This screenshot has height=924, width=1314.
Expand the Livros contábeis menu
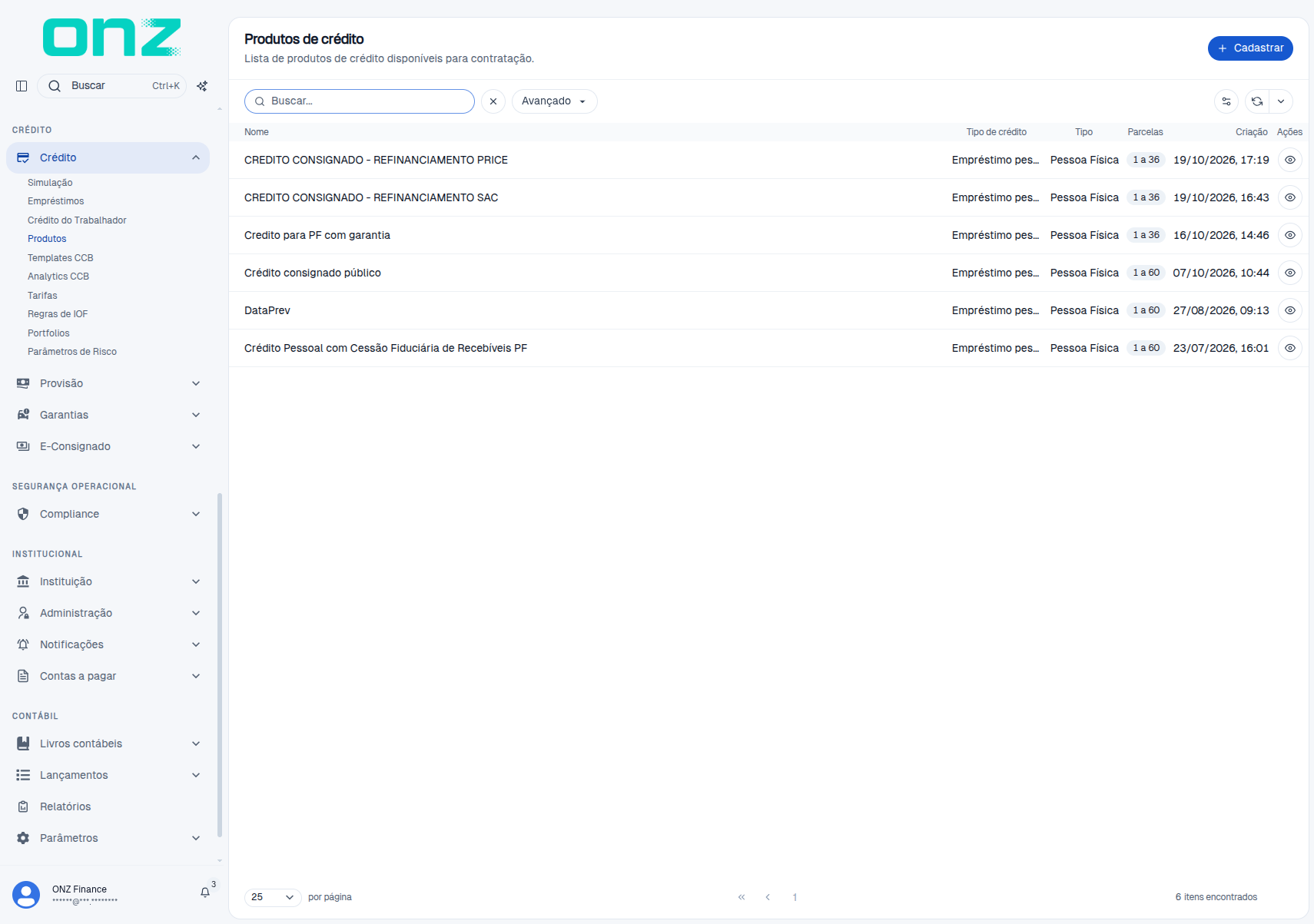coord(108,744)
